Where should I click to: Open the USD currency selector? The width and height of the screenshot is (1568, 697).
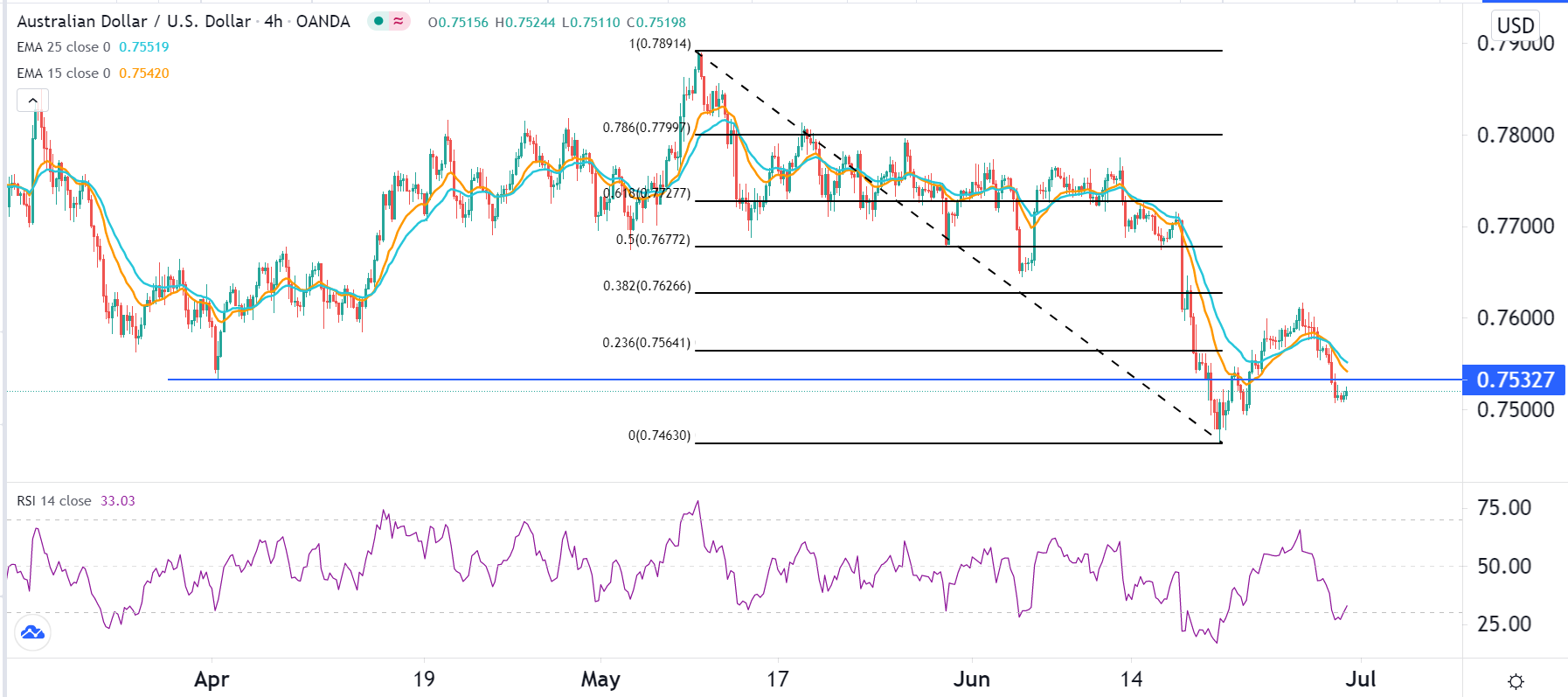pyautogui.click(x=1516, y=25)
